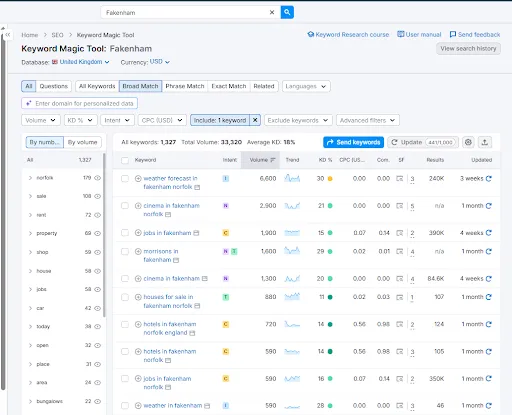512x415 pixels.
Task: Open Exclude keywords dropdown
Action: 298,120
